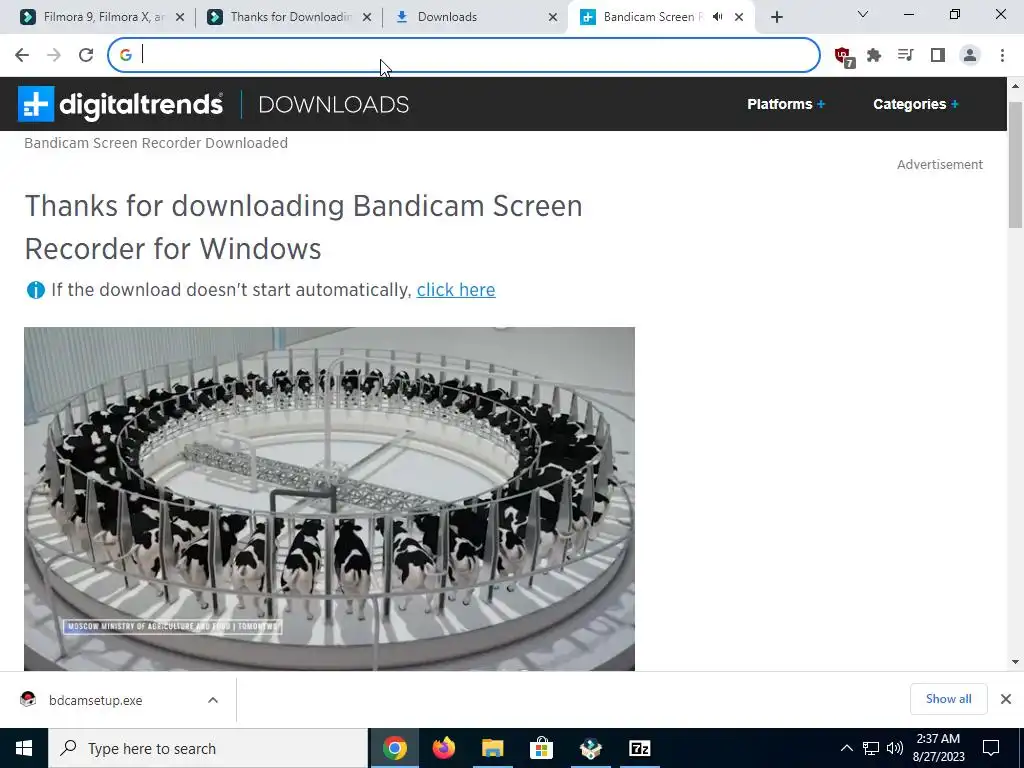
Task: Toggle the browser side panel
Action: (x=938, y=55)
